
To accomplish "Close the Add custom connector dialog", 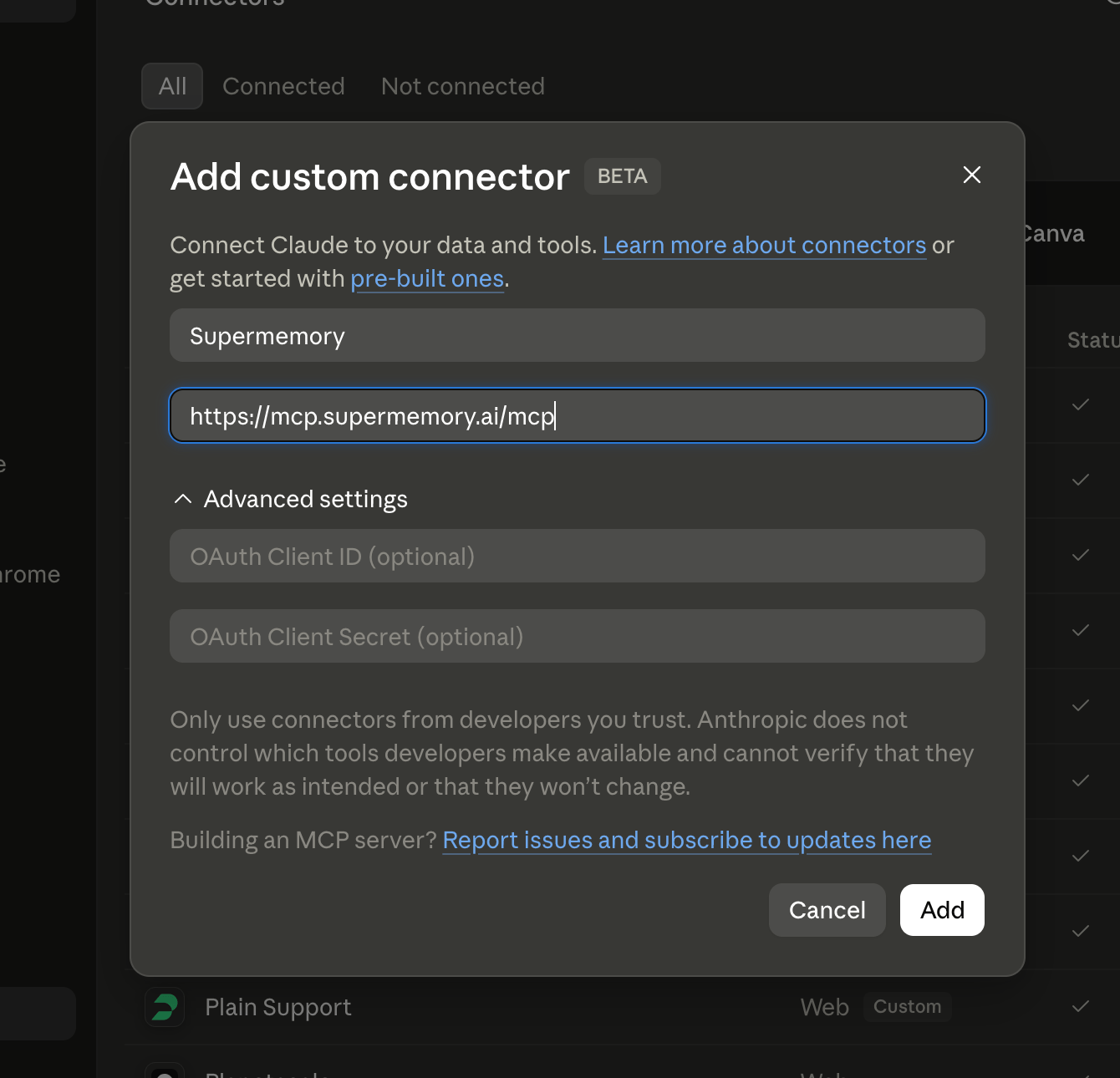I will 971,175.
